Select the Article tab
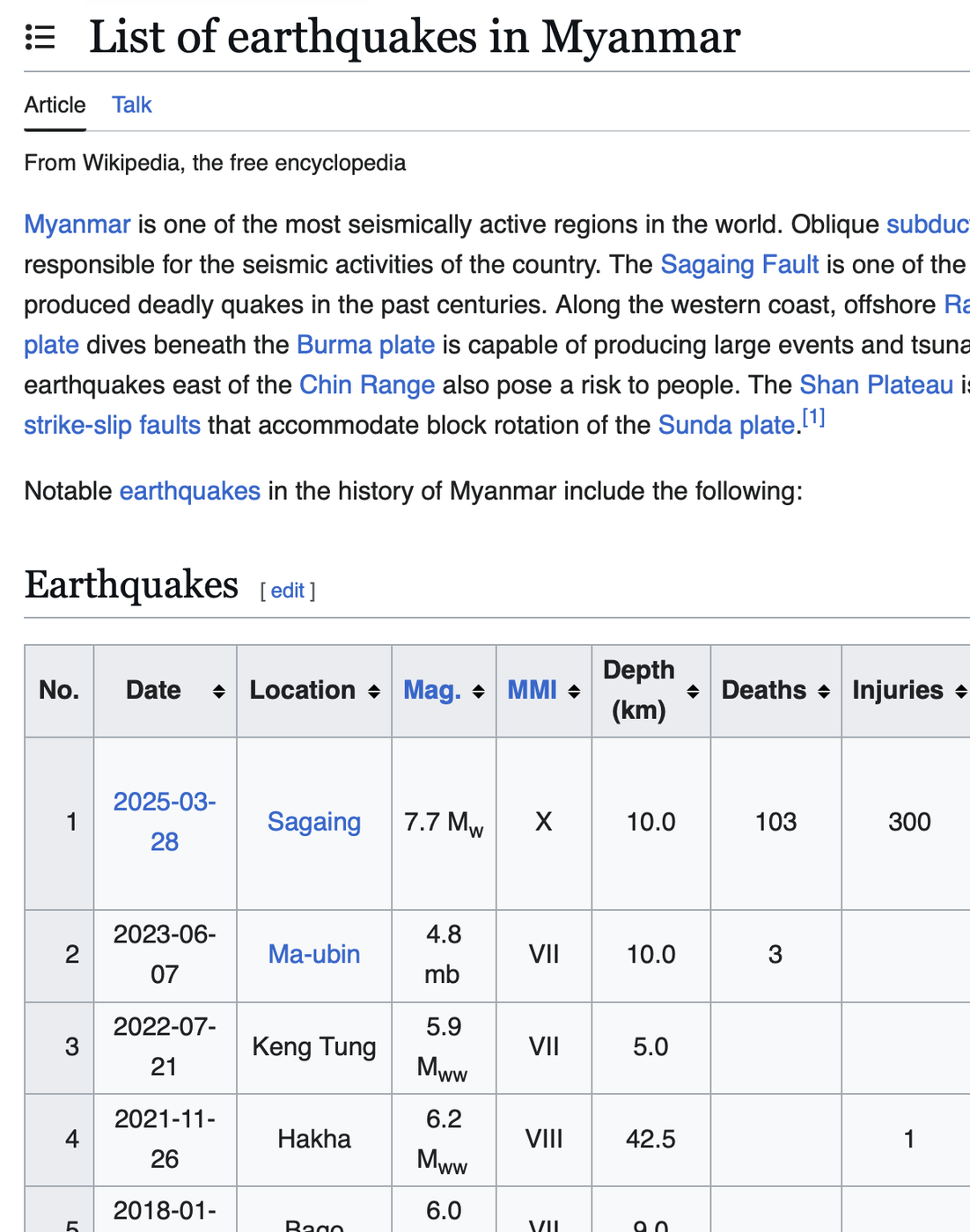The width and height of the screenshot is (970, 1232). pos(55,106)
